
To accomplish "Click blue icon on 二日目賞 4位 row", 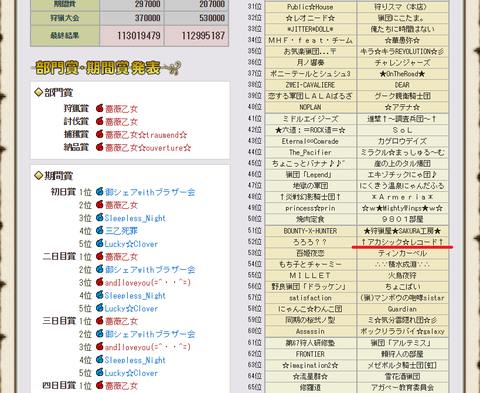I will [x=99, y=295].
